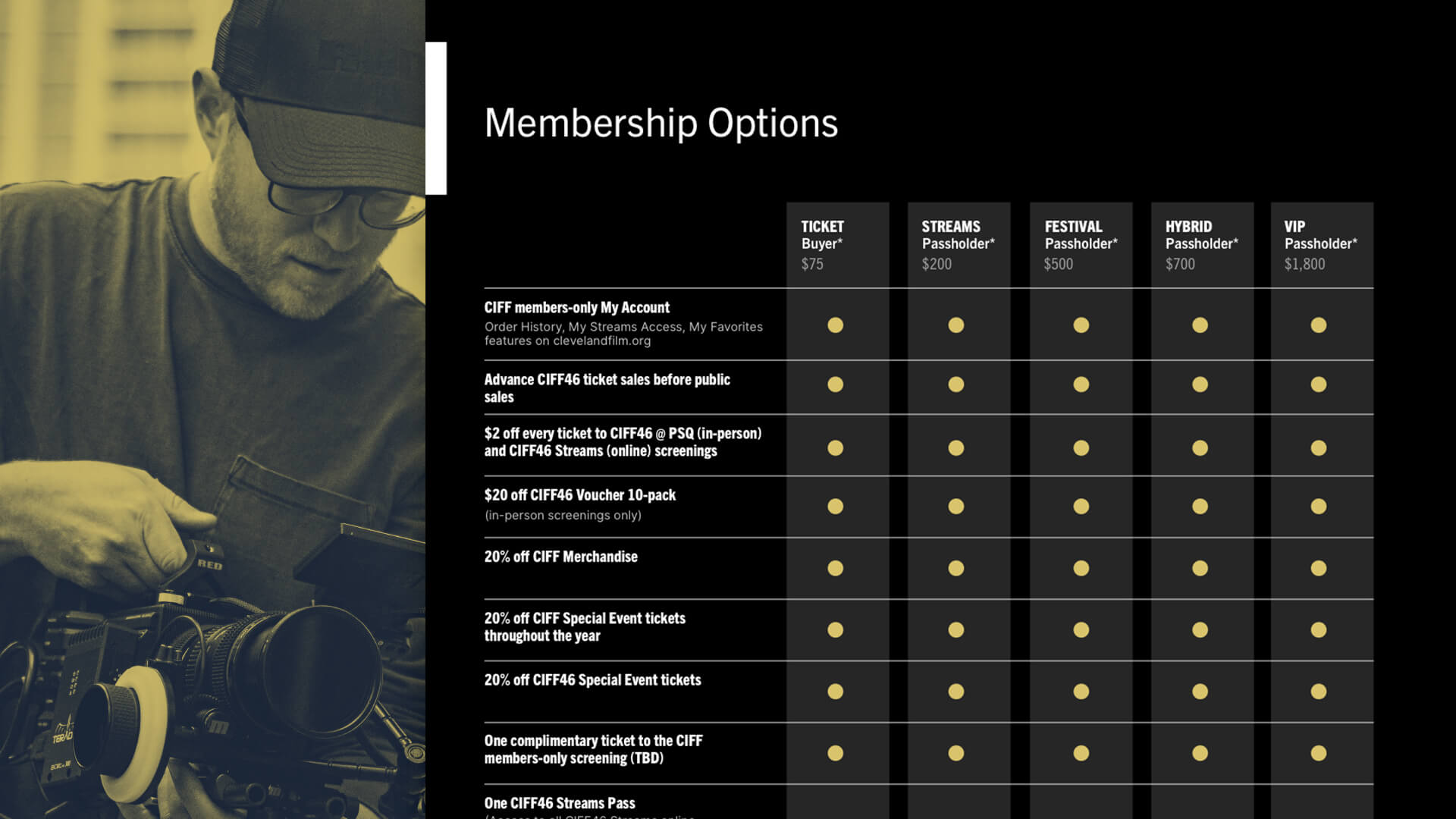Click the '$20 off CIFF46 Voucher 10-pack' label
1456x819 pixels.
tap(580, 495)
